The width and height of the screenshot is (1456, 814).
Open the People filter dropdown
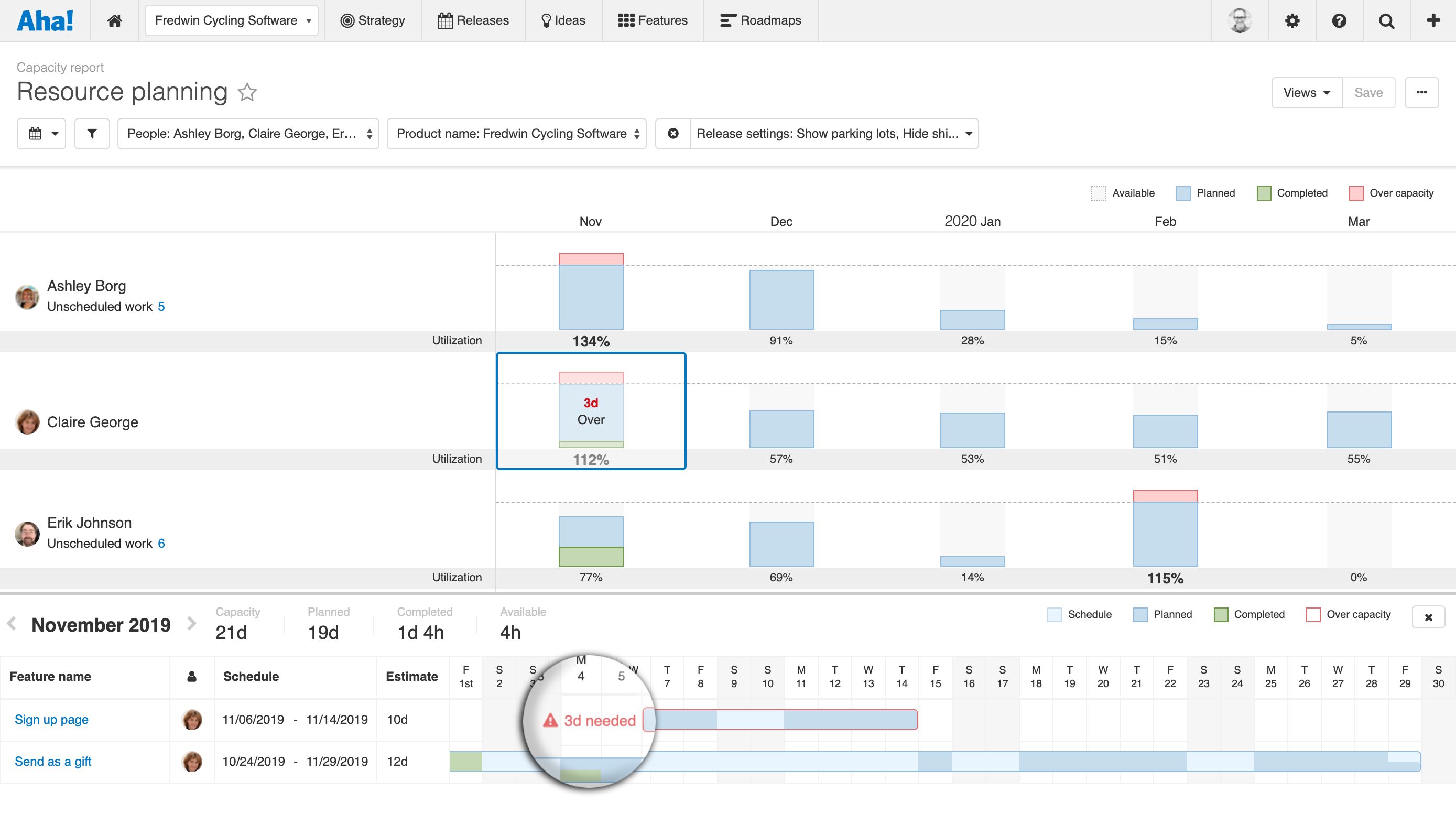(247, 134)
